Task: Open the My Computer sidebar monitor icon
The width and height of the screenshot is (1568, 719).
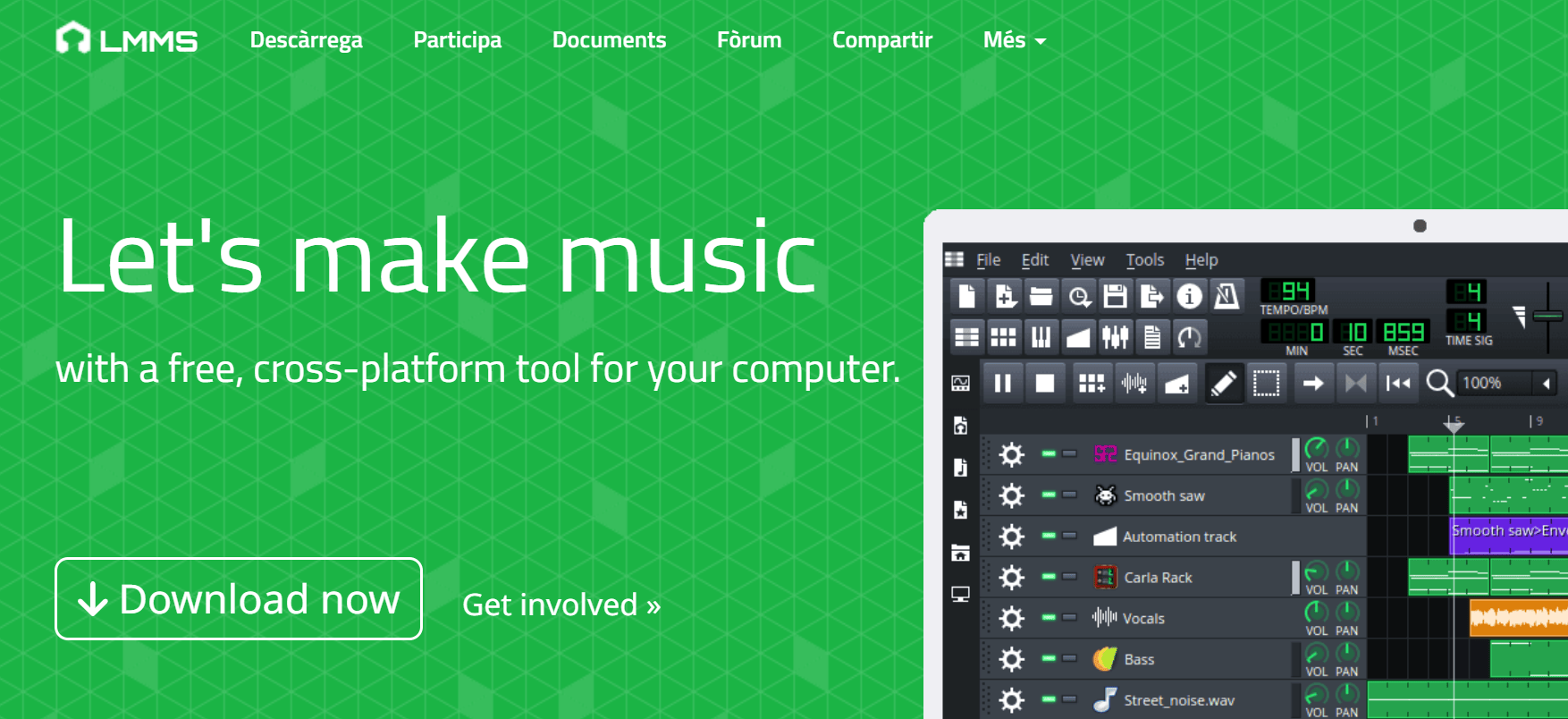Action: pyautogui.click(x=961, y=595)
